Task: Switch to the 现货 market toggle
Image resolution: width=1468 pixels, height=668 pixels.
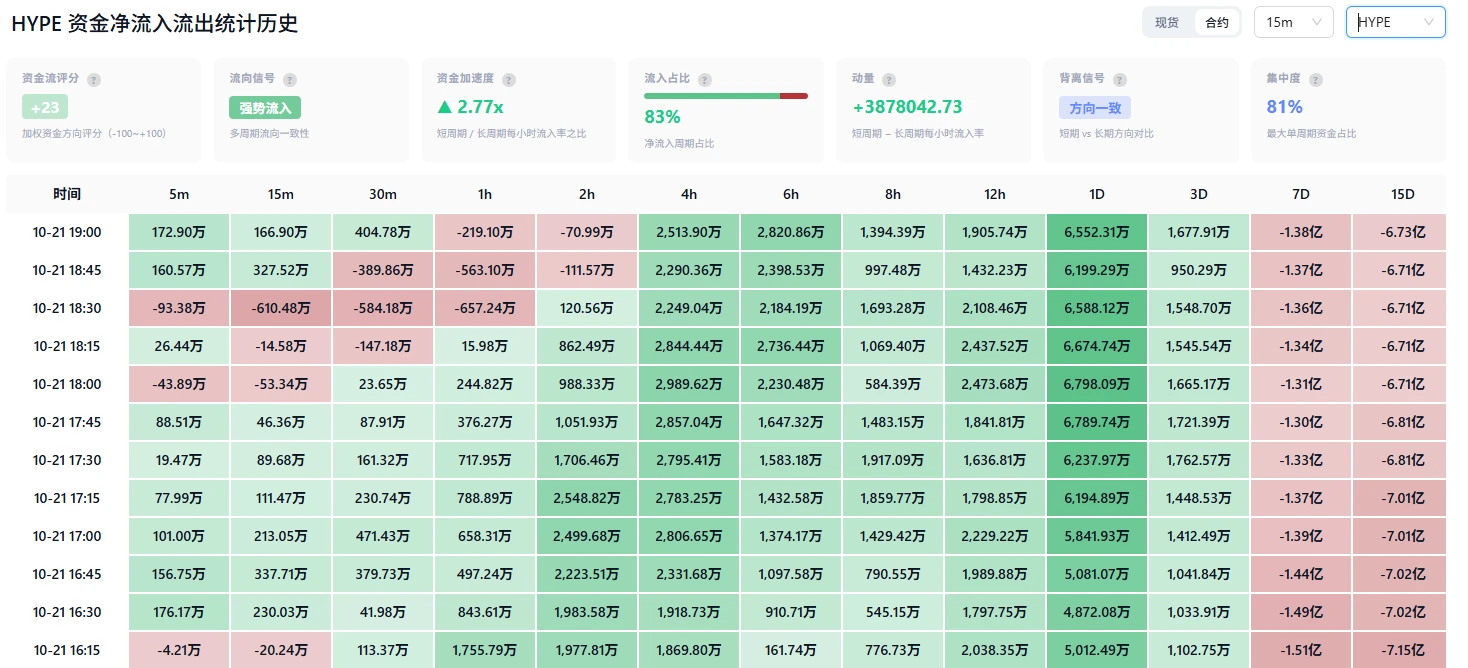Action: [1167, 22]
